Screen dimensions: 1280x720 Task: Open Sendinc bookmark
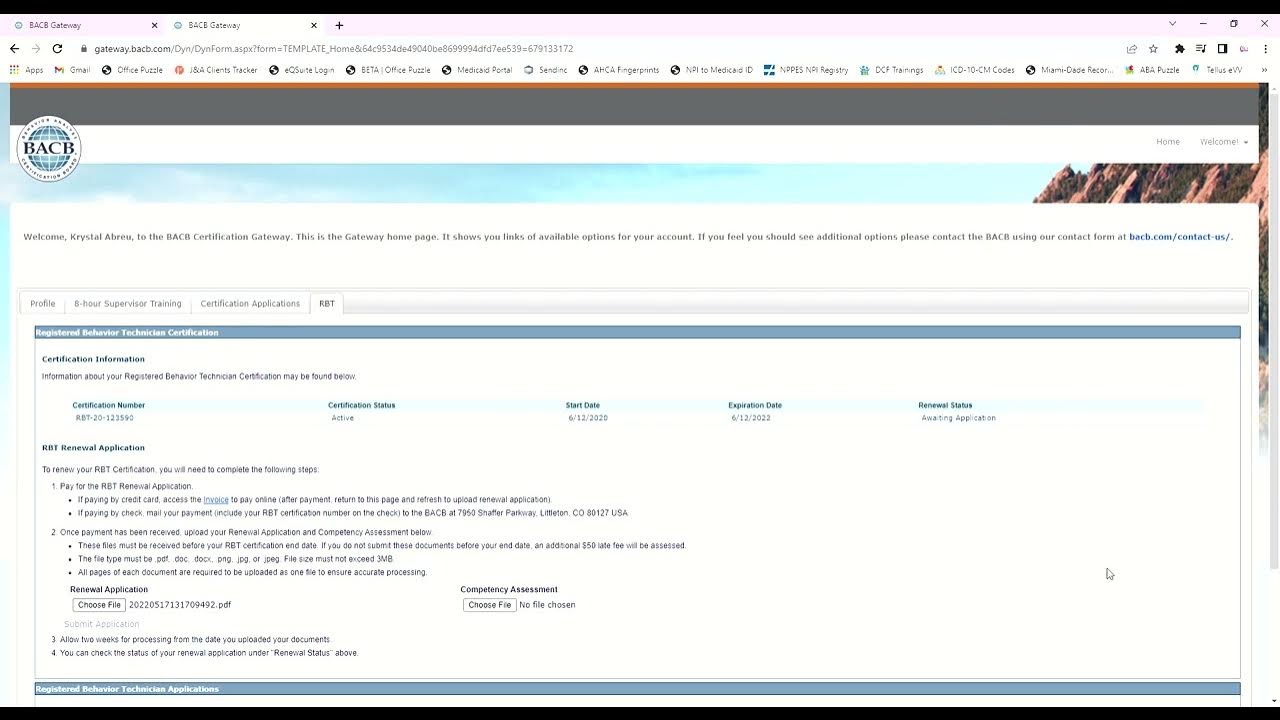(x=545, y=70)
